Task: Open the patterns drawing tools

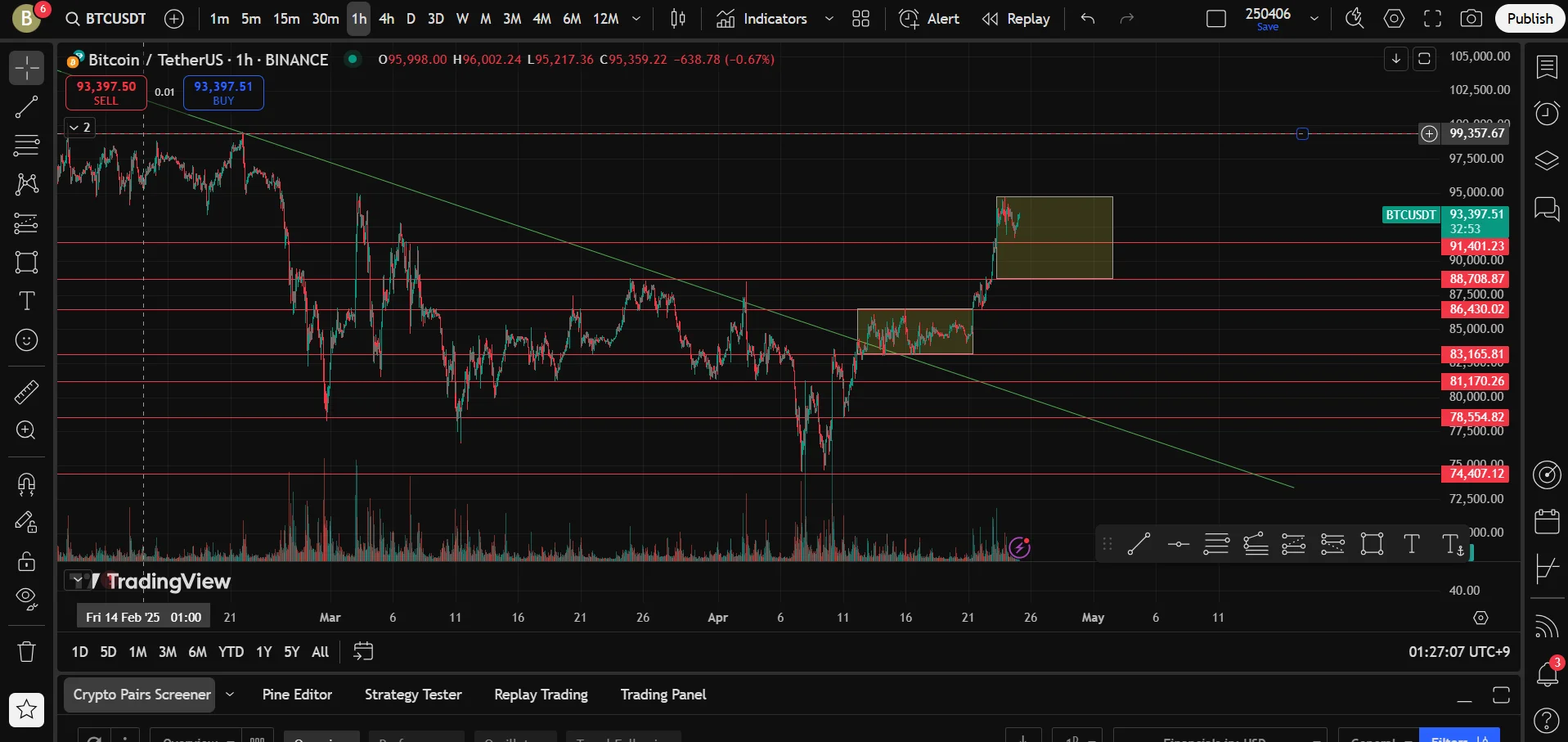Action: pos(26,184)
